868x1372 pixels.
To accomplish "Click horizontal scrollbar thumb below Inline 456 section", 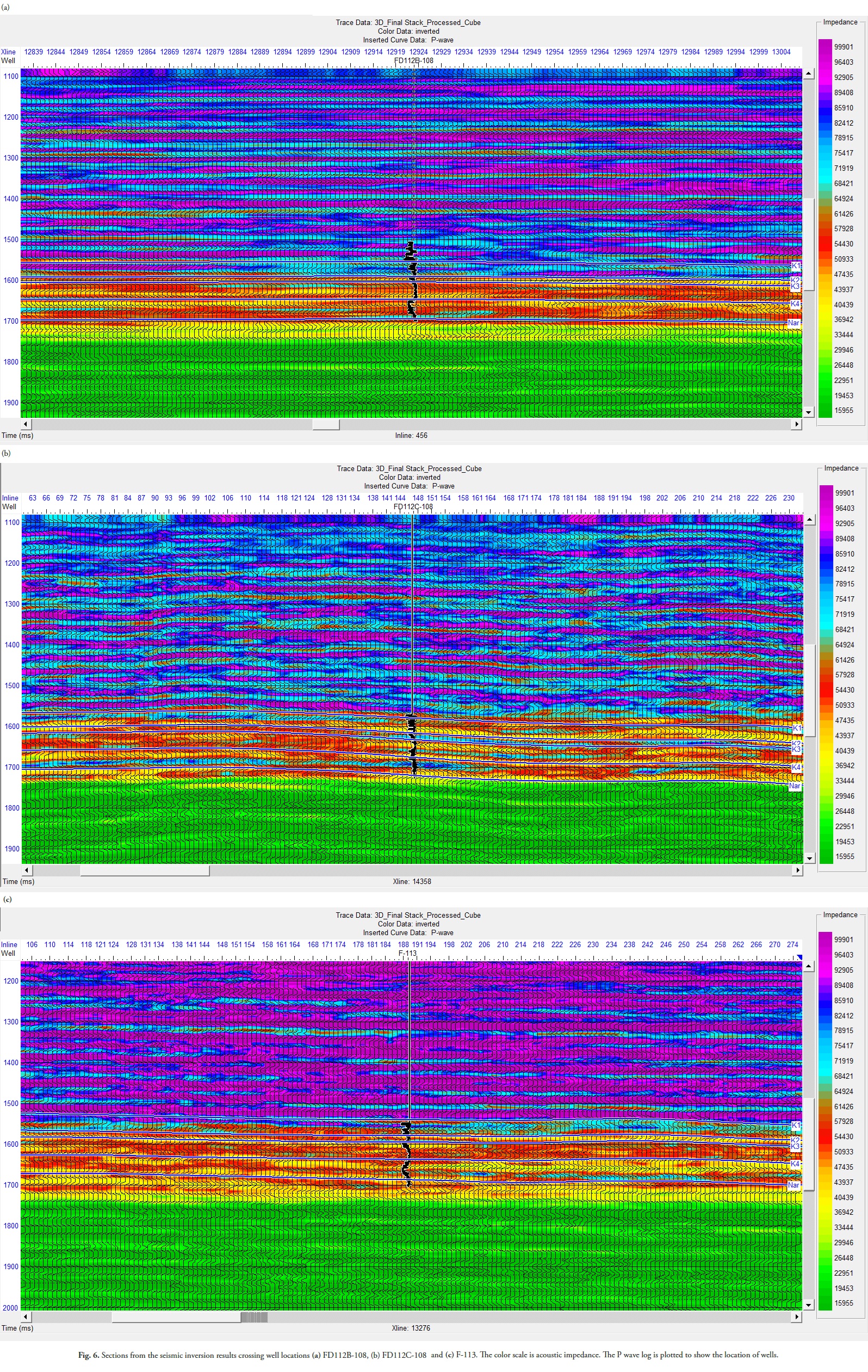I will tap(326, 424).
